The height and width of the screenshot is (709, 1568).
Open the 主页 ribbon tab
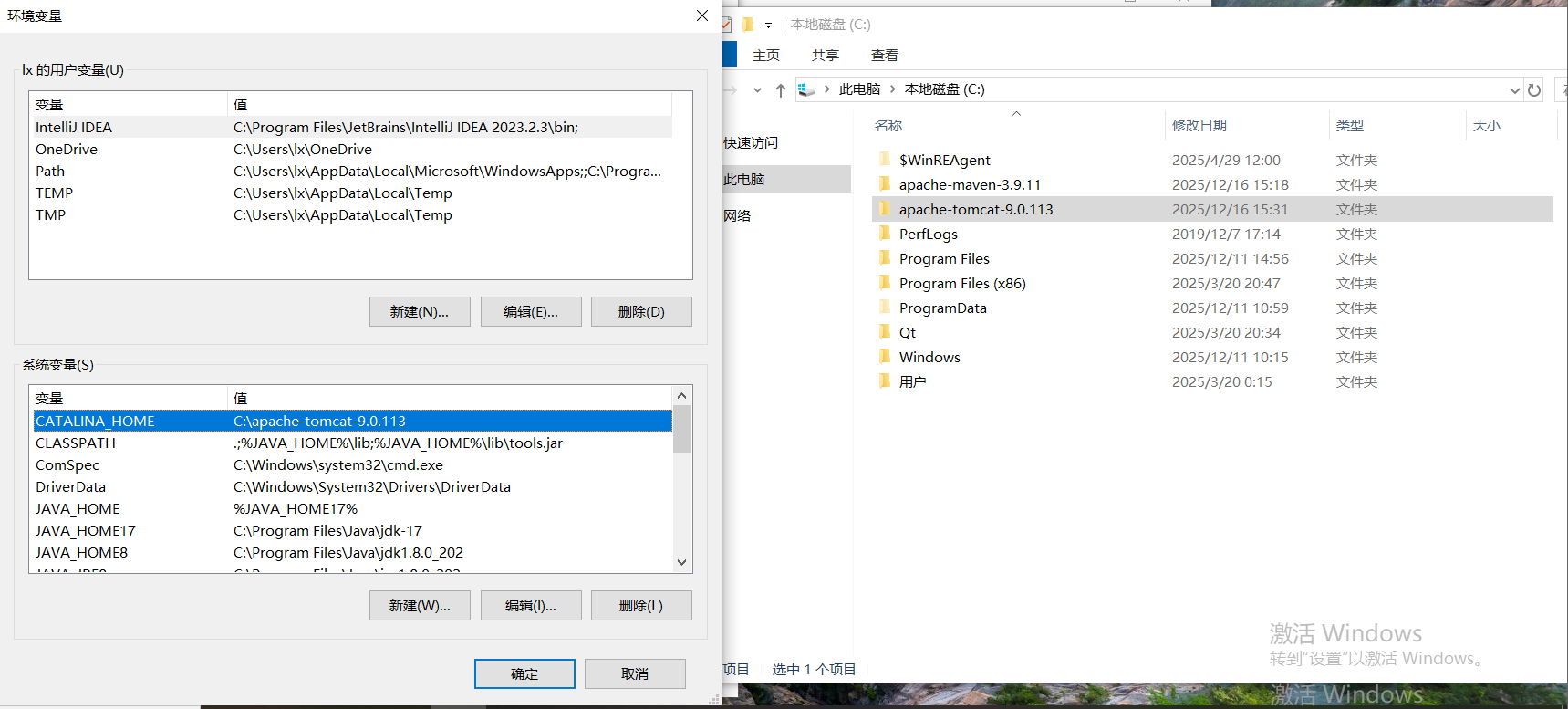[x=766, y=55]
